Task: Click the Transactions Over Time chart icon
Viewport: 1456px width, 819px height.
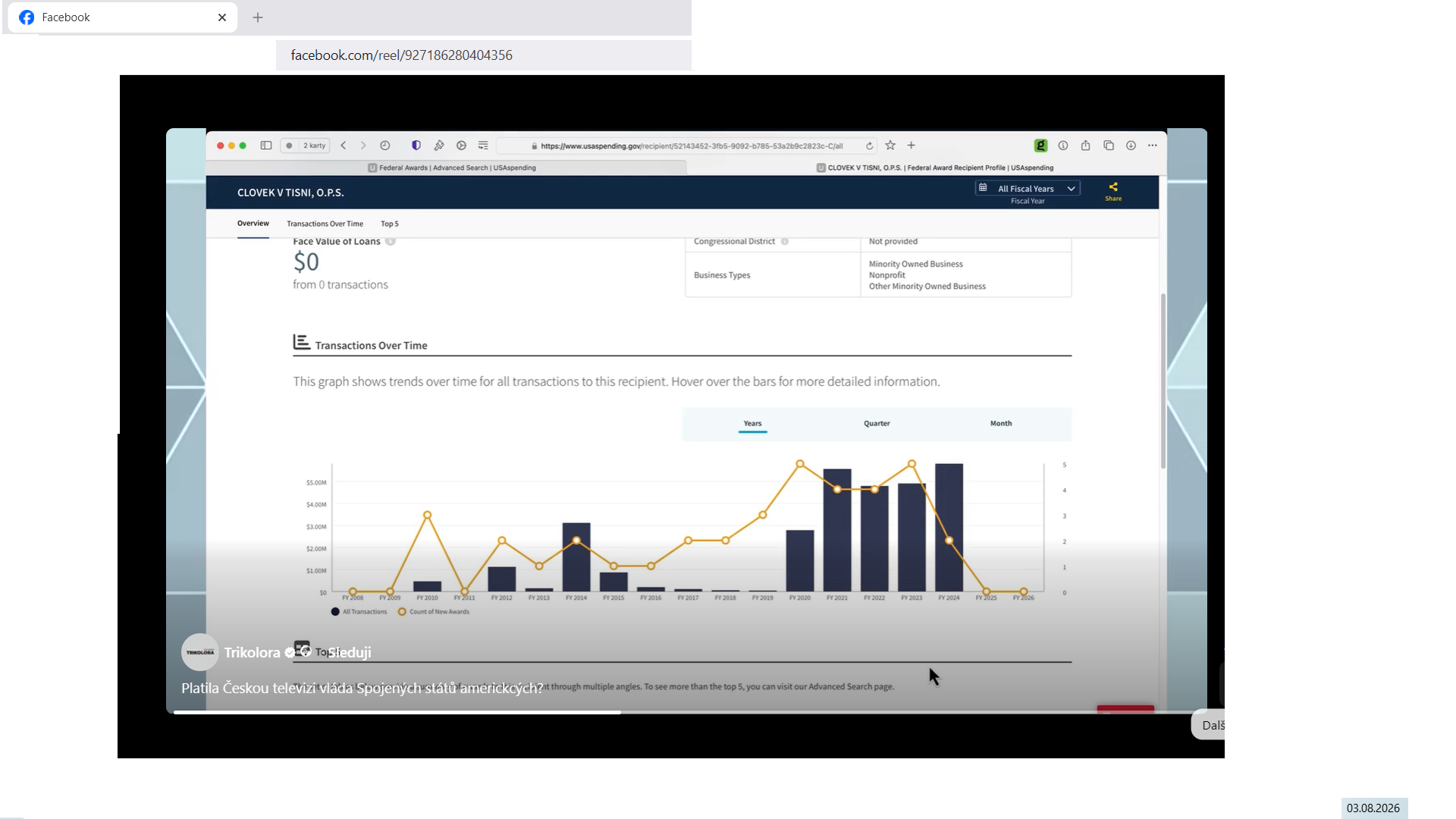Action: pos(302,343)
